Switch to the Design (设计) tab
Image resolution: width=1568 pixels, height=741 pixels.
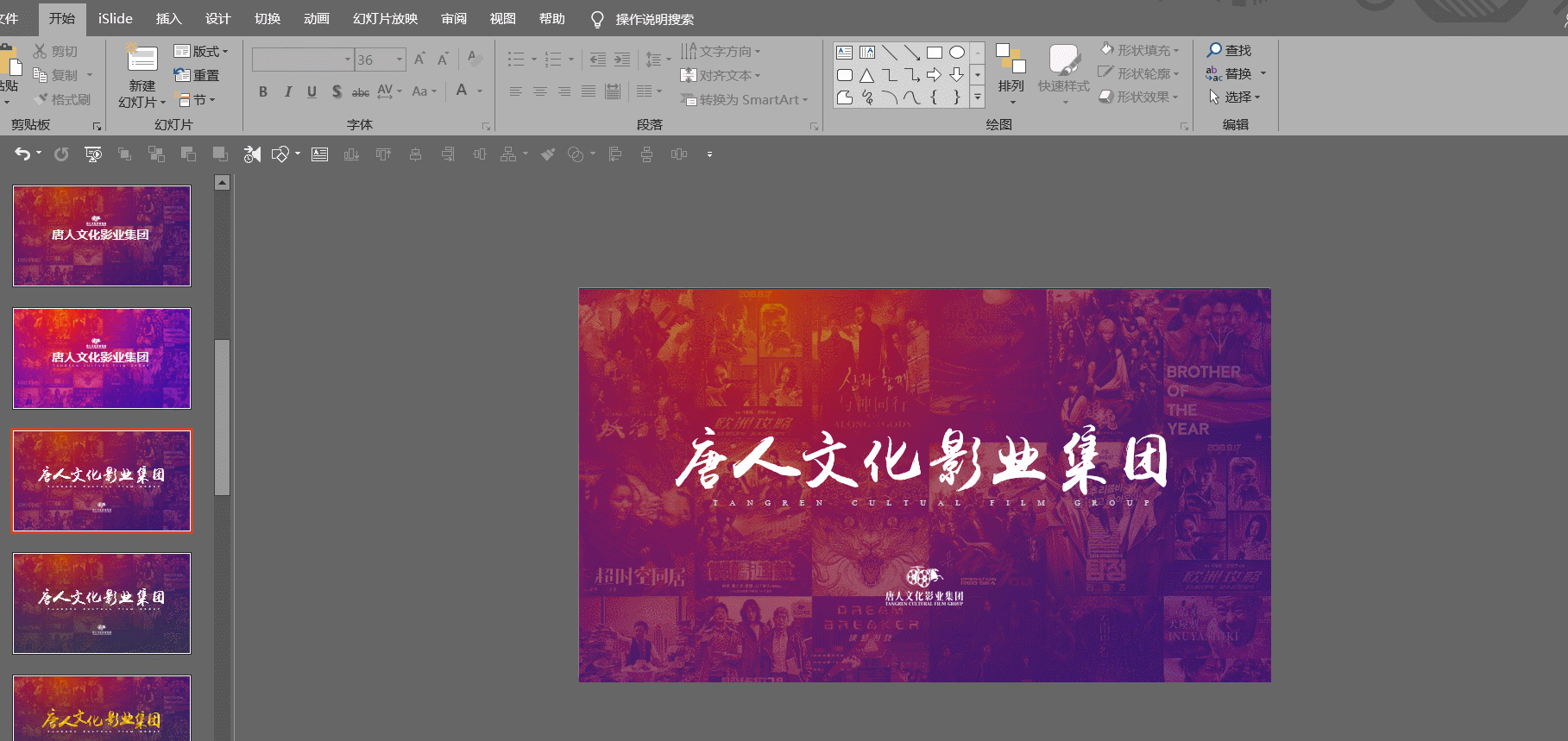[217, 18]
